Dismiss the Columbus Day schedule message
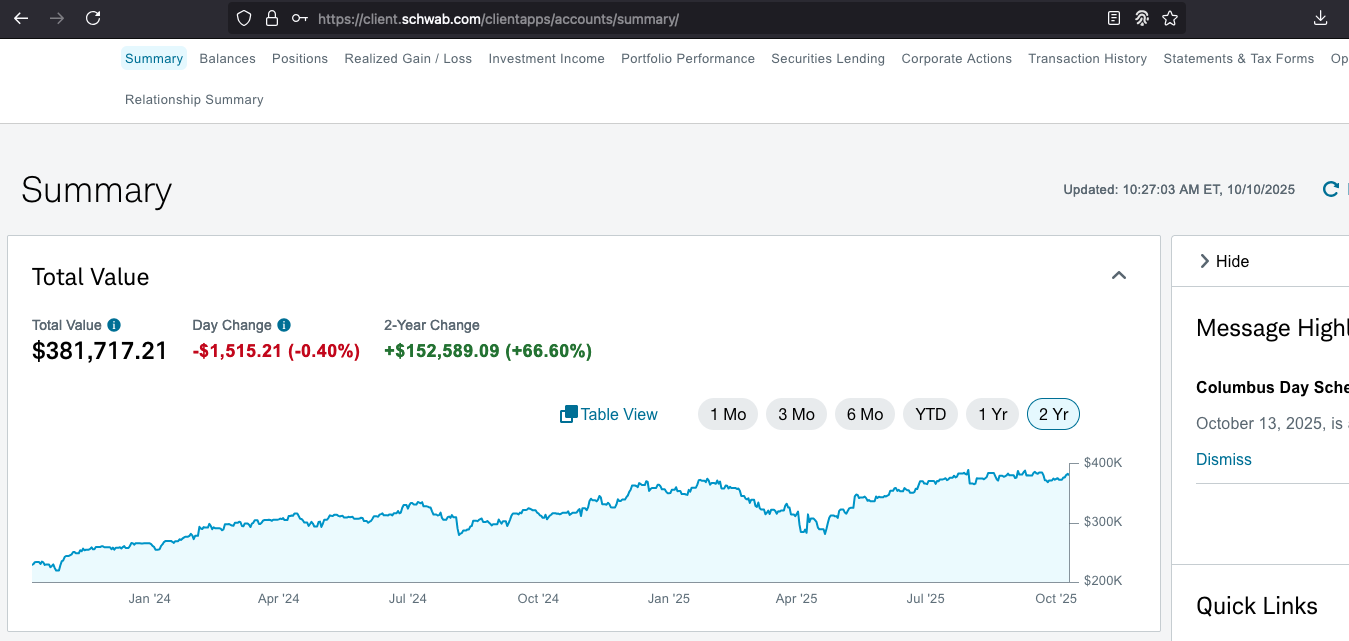The height and width of the screenshot is (641, 1349). click(x=1224, y=459)
